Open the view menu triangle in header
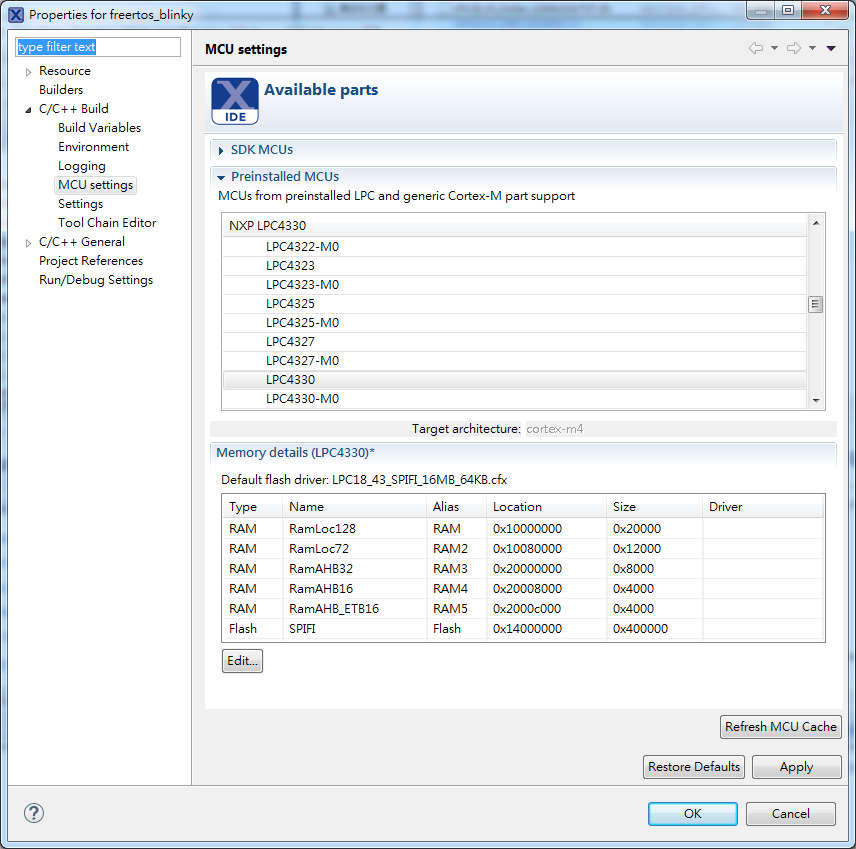 831,48
